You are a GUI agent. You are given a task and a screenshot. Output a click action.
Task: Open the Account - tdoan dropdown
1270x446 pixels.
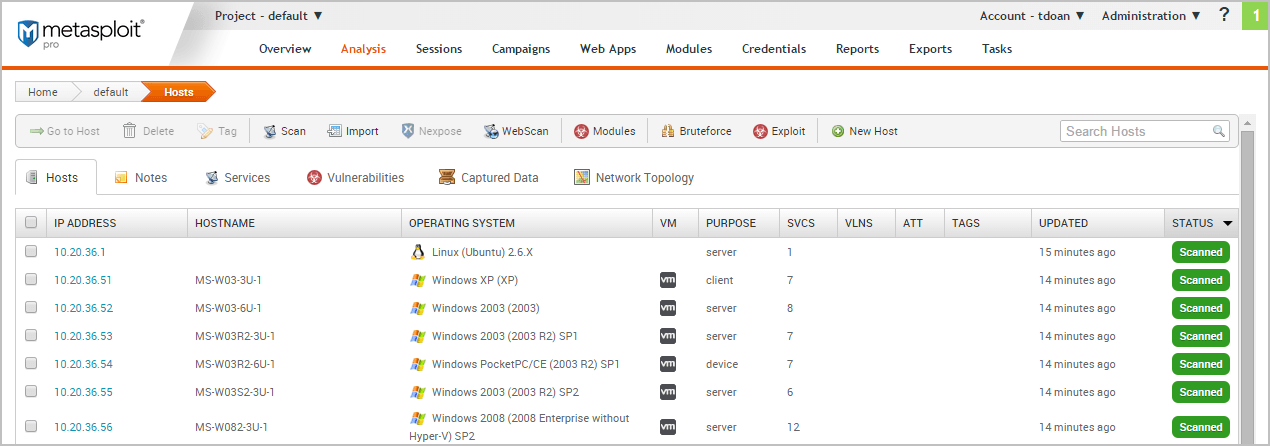click(1031, 16)
